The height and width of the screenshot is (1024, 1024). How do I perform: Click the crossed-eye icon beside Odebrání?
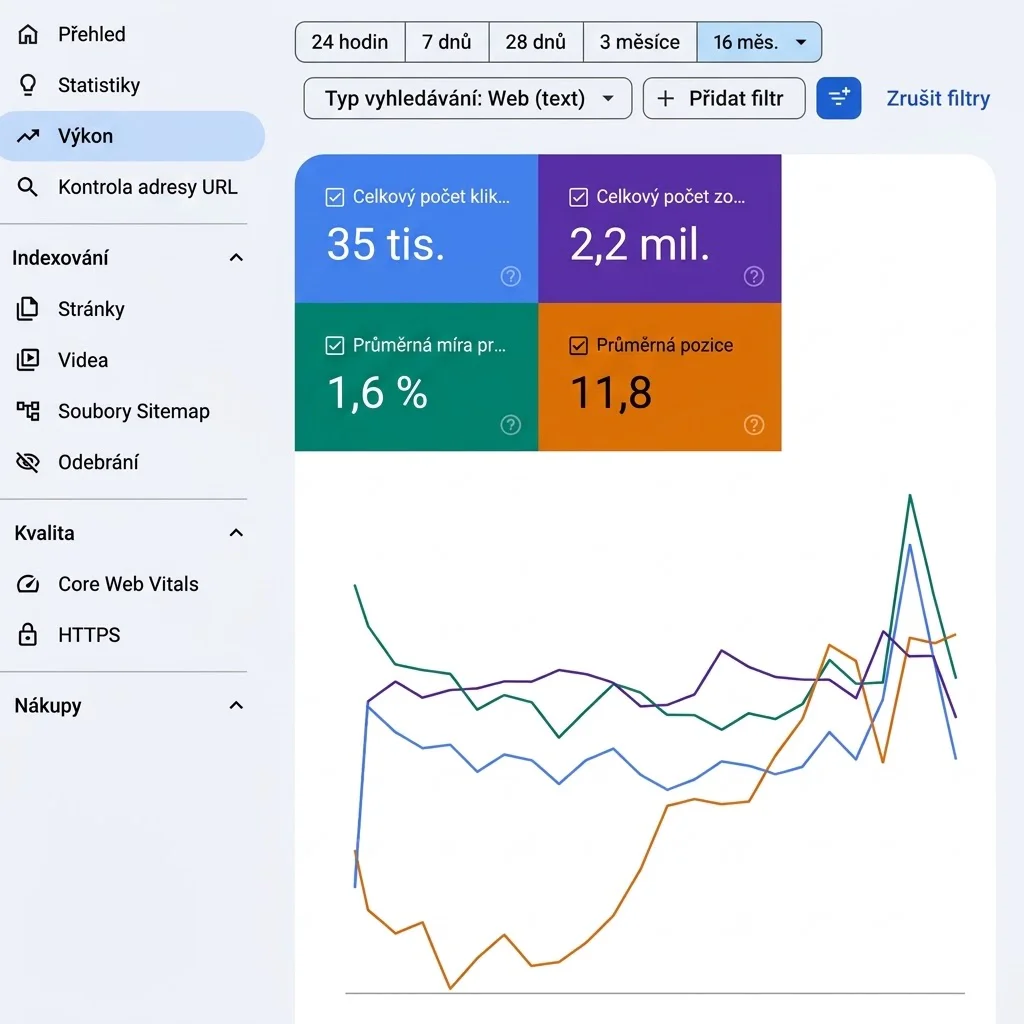click(x=27, y=462)
